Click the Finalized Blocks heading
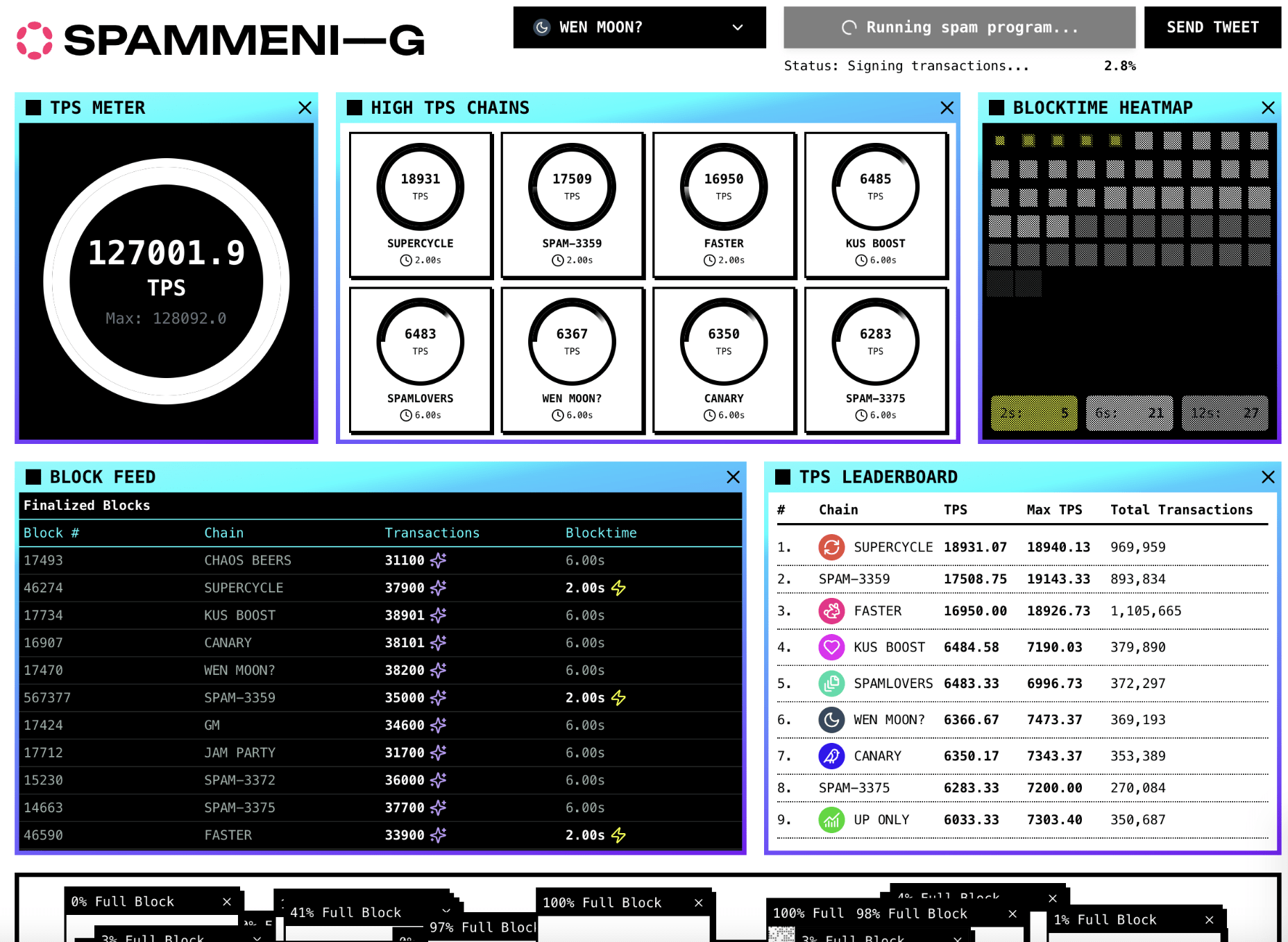Image resolution: width=1288 pixels, height=942 pixels. (87, 506)
